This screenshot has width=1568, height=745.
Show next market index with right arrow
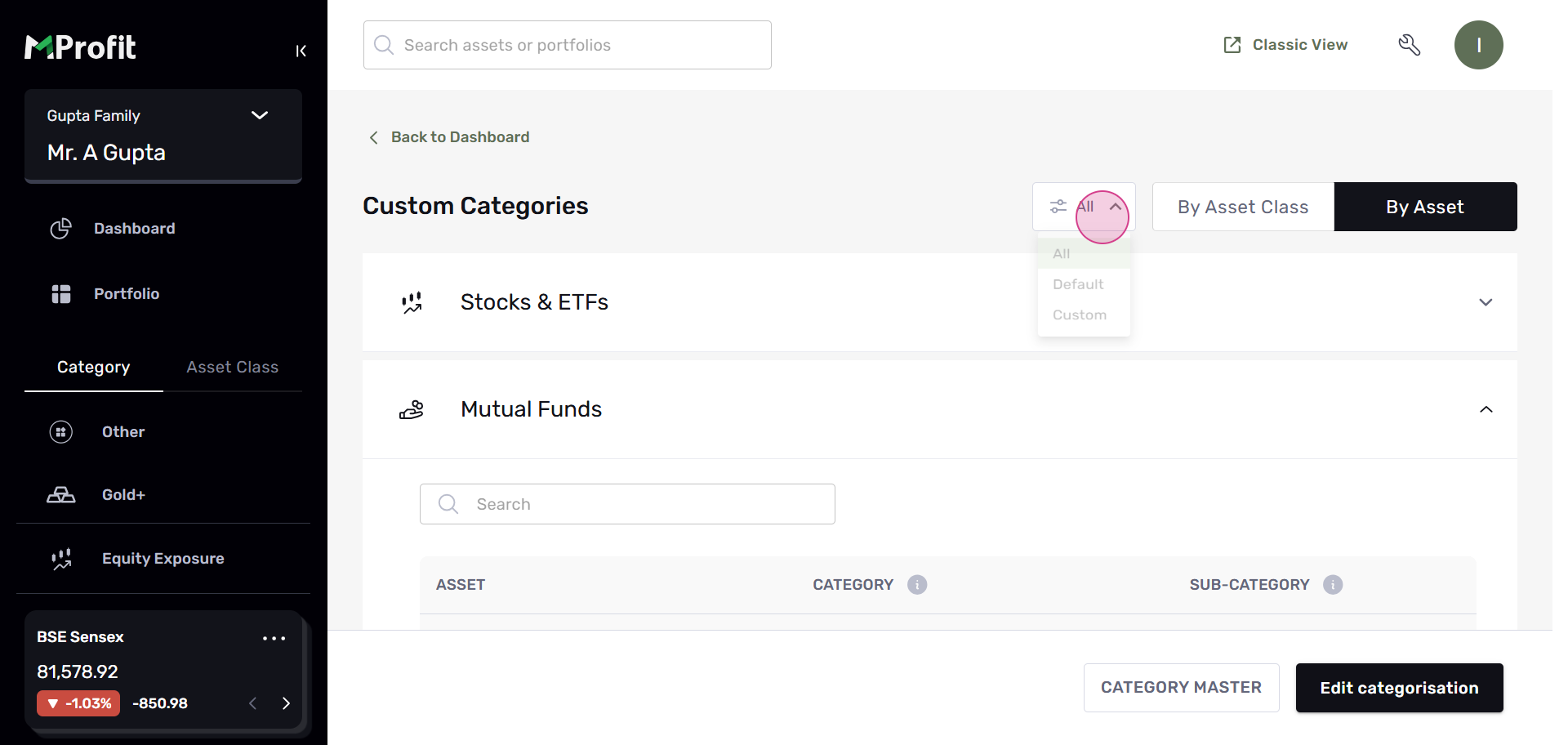(x=286, y=703)
